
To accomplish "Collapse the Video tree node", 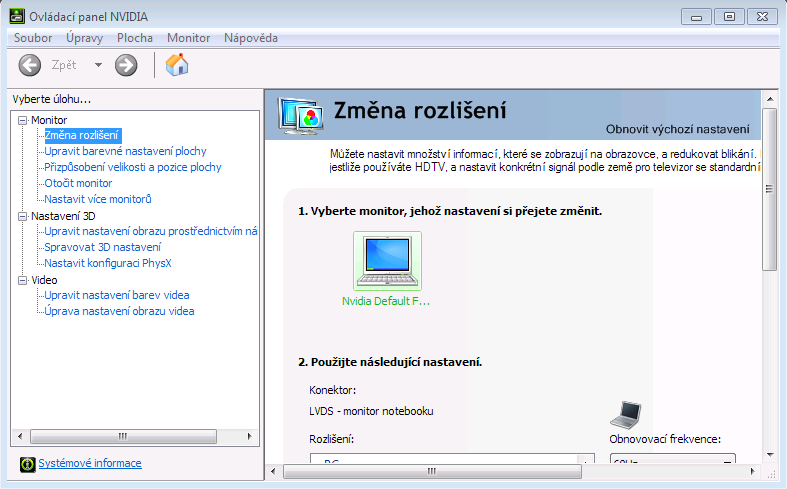I will [x=23, y=281].
